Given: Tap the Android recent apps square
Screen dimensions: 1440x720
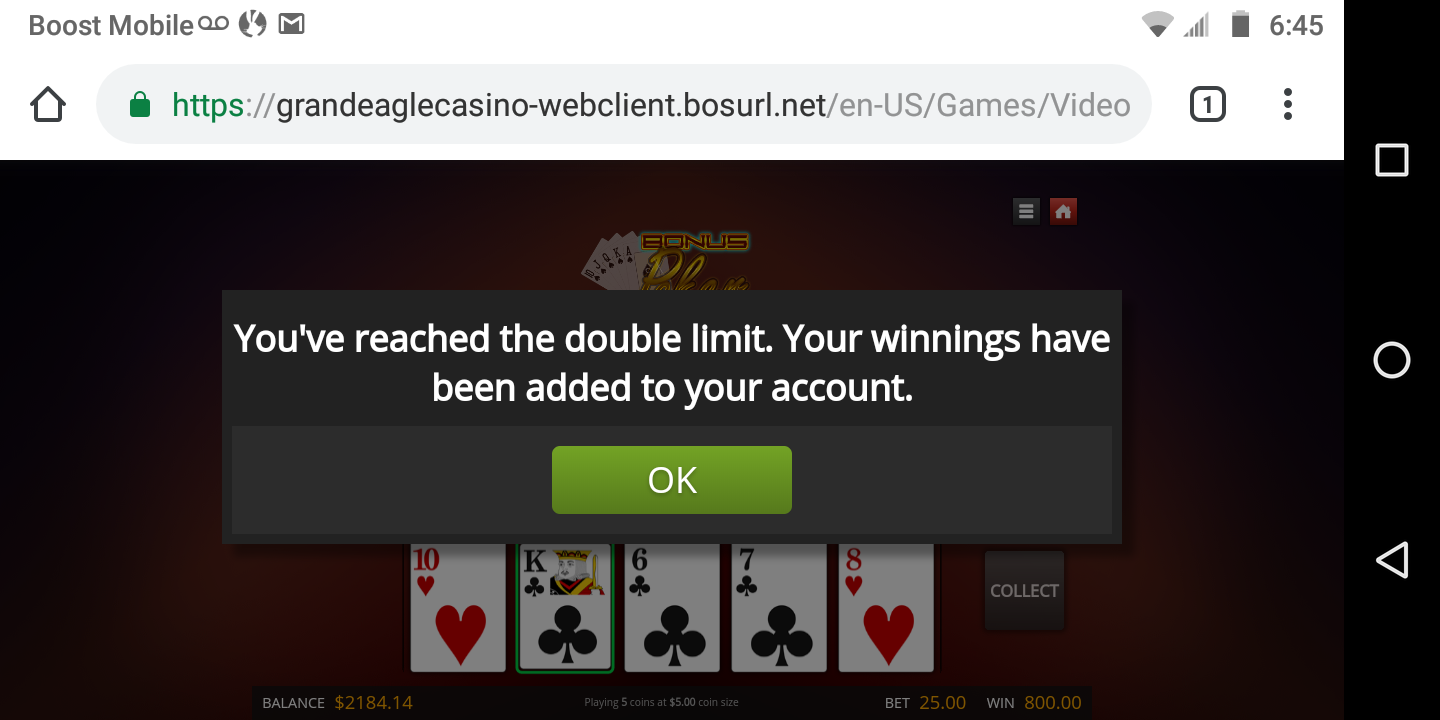Looking at the screenshot, I should coord(1392,160).
